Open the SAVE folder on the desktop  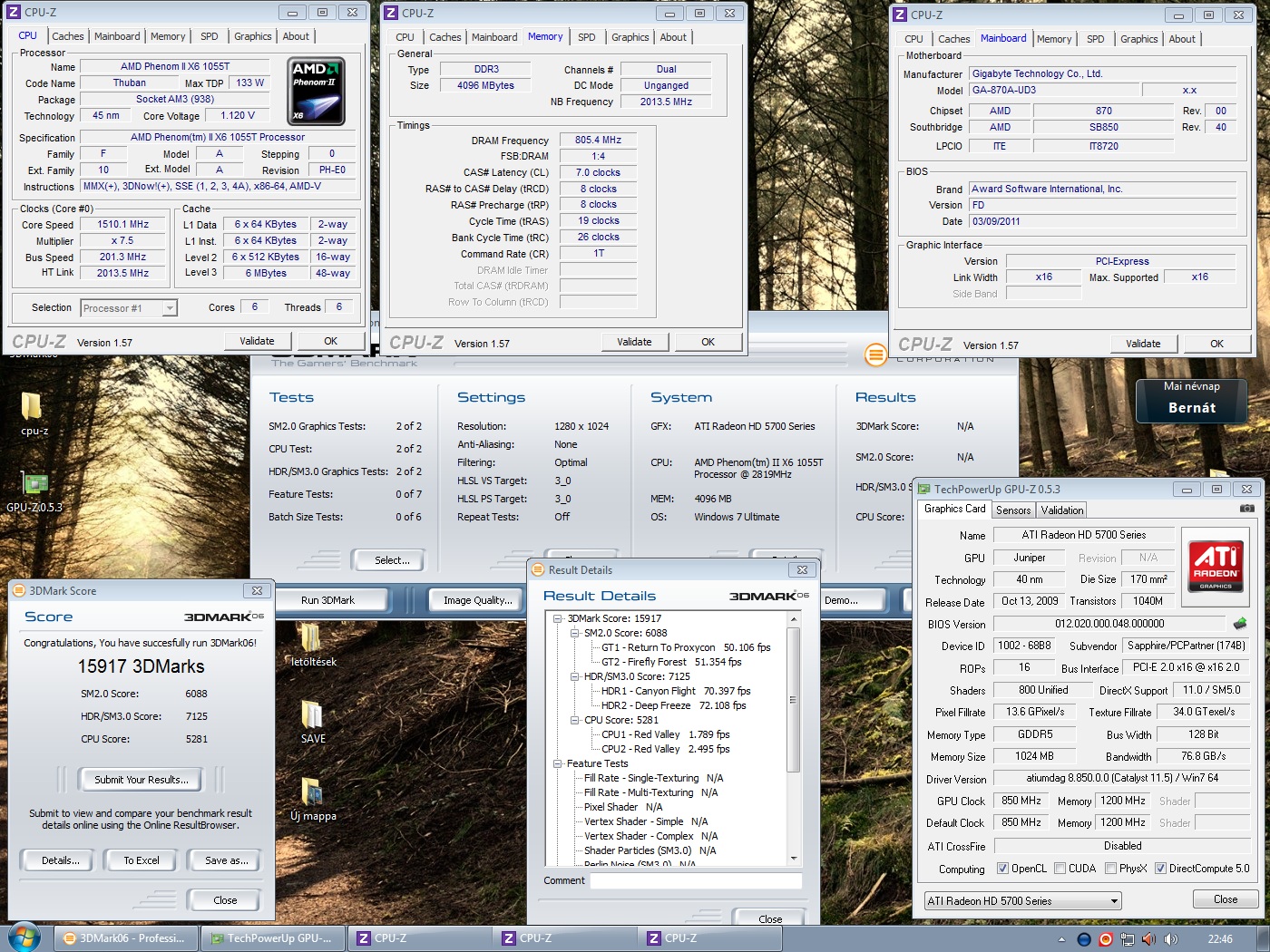pyautogui.click(x=313, y=722)
